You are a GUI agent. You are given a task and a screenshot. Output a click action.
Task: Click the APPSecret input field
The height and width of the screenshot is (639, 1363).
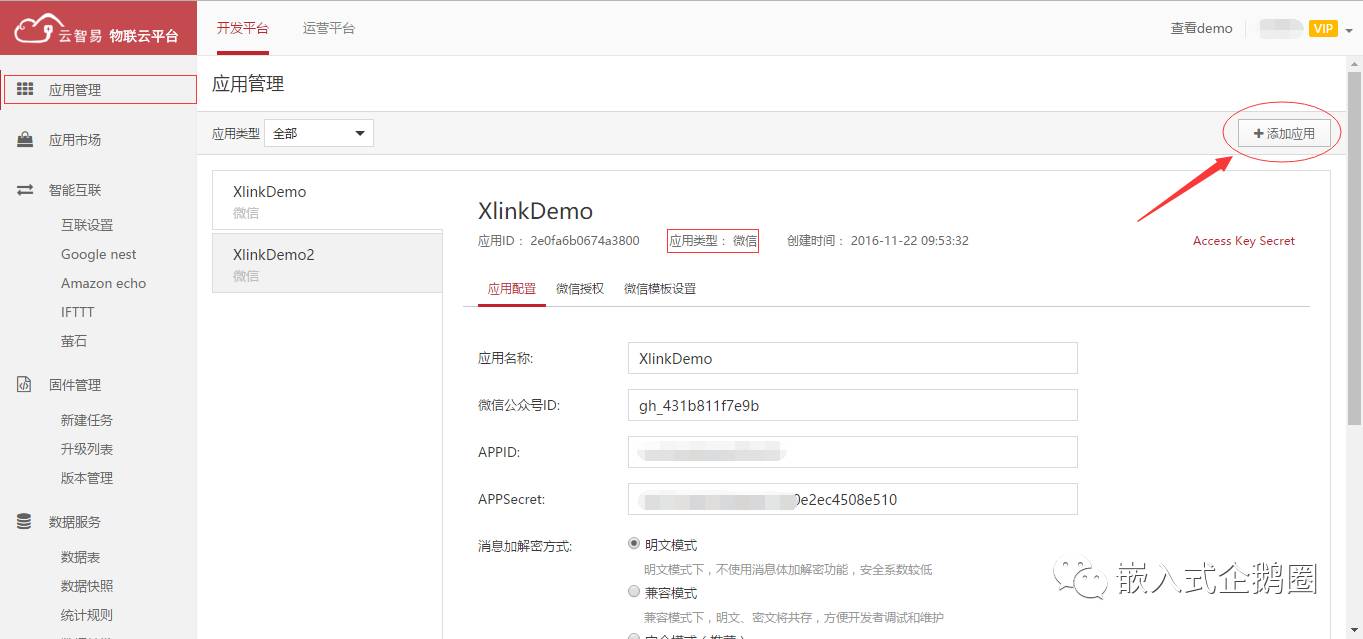coord(853,499)
